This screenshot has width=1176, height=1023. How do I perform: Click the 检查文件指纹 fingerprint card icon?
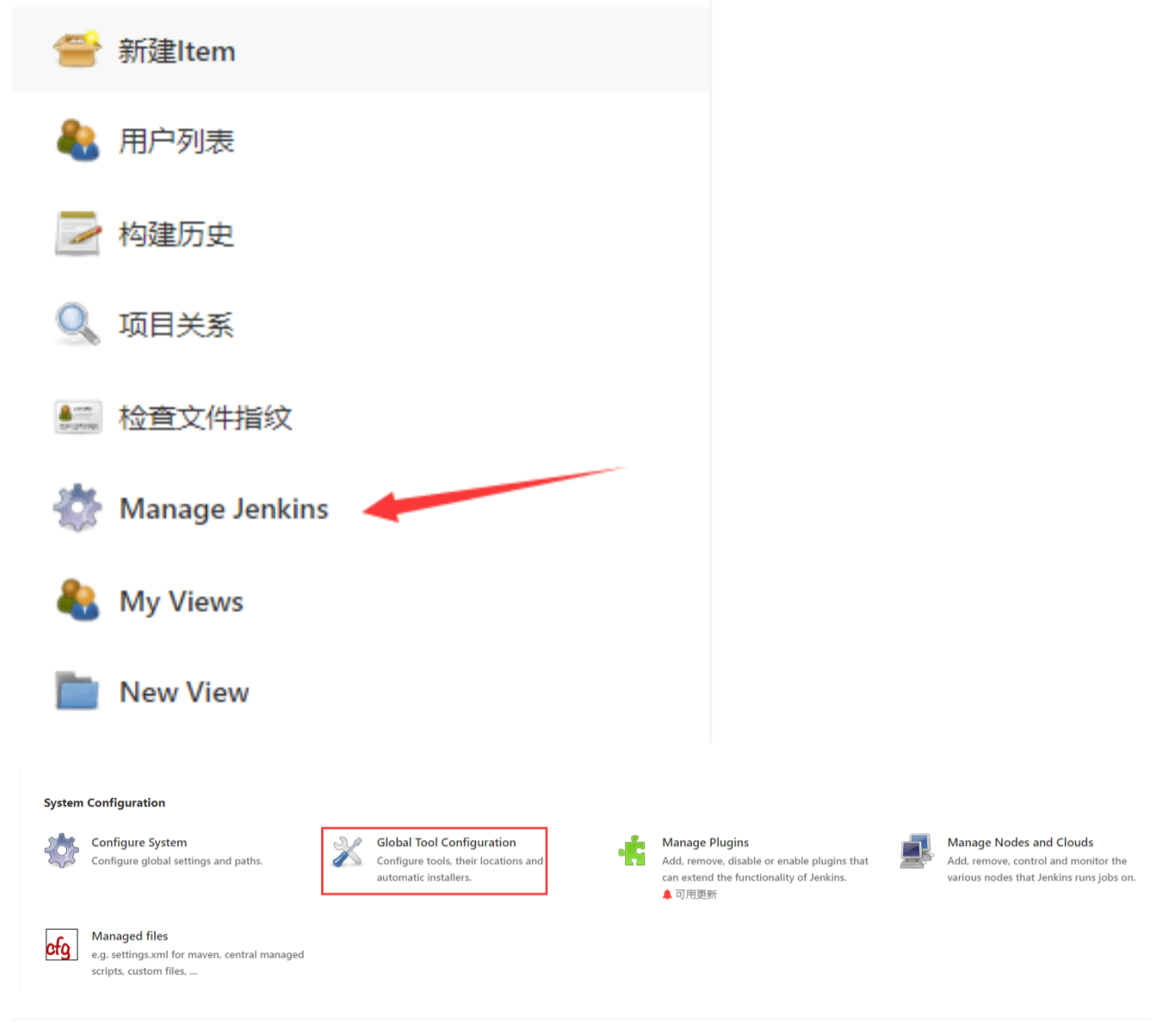(78, 417)
